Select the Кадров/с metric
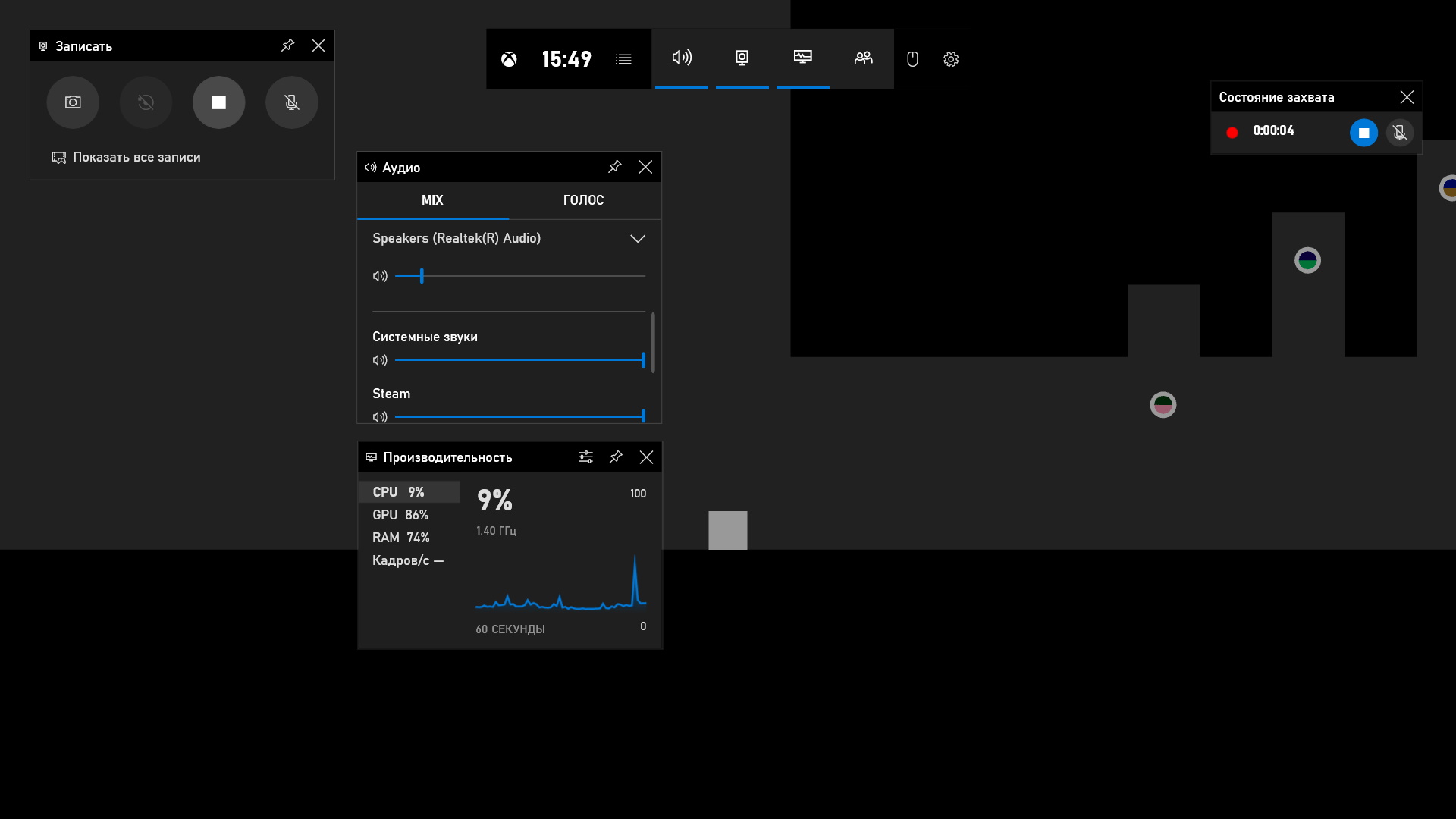 [409, 560]
